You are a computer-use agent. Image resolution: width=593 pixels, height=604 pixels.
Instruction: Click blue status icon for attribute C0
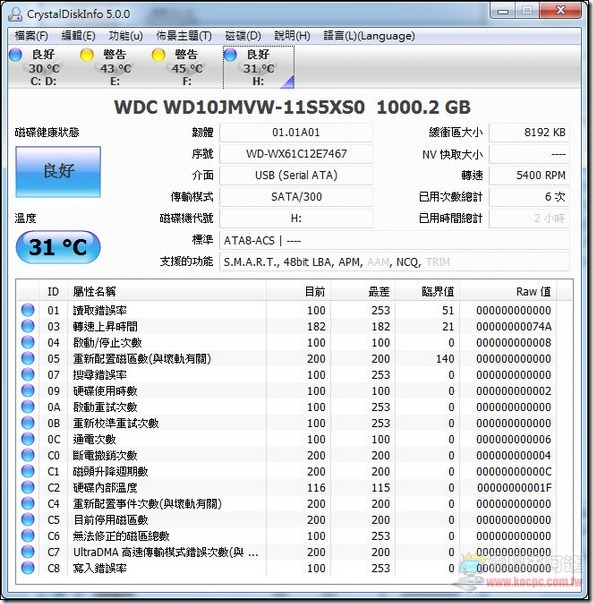click(x=28, y=455)
